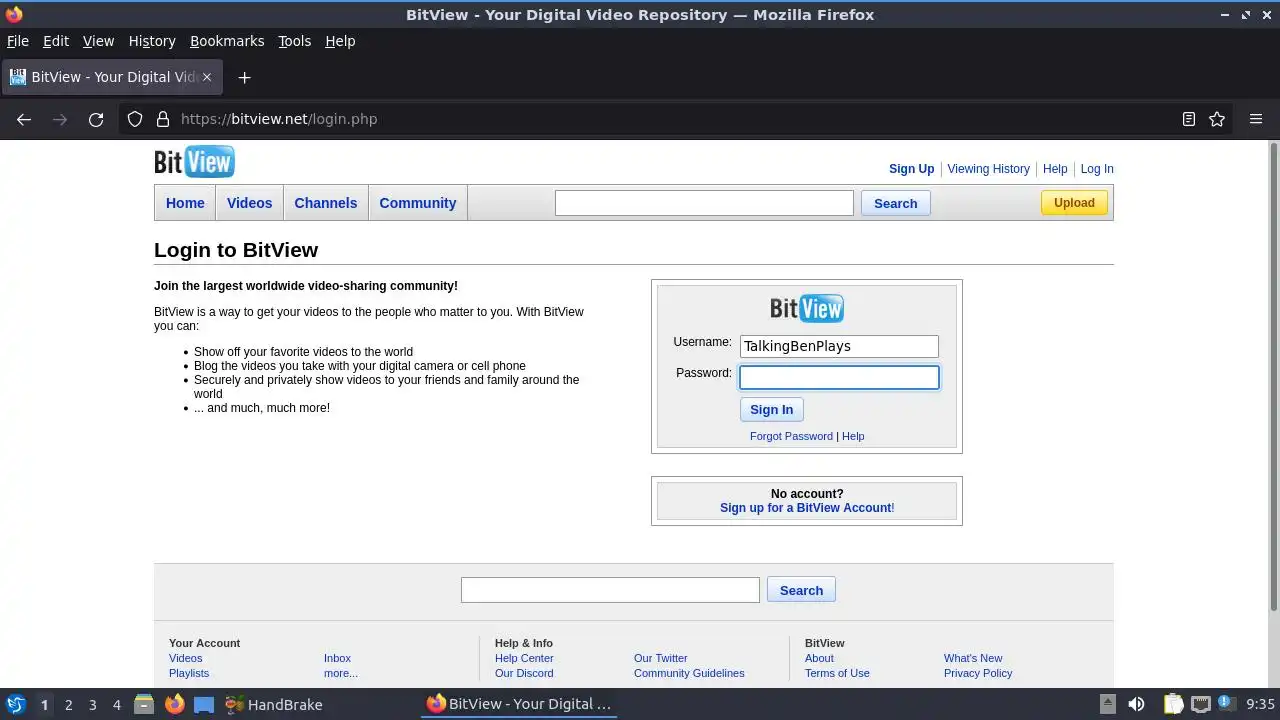The width and height of the screenshot is (1280, 720).
Task: Focus the top search input field
Action: (x=704, y=203)
